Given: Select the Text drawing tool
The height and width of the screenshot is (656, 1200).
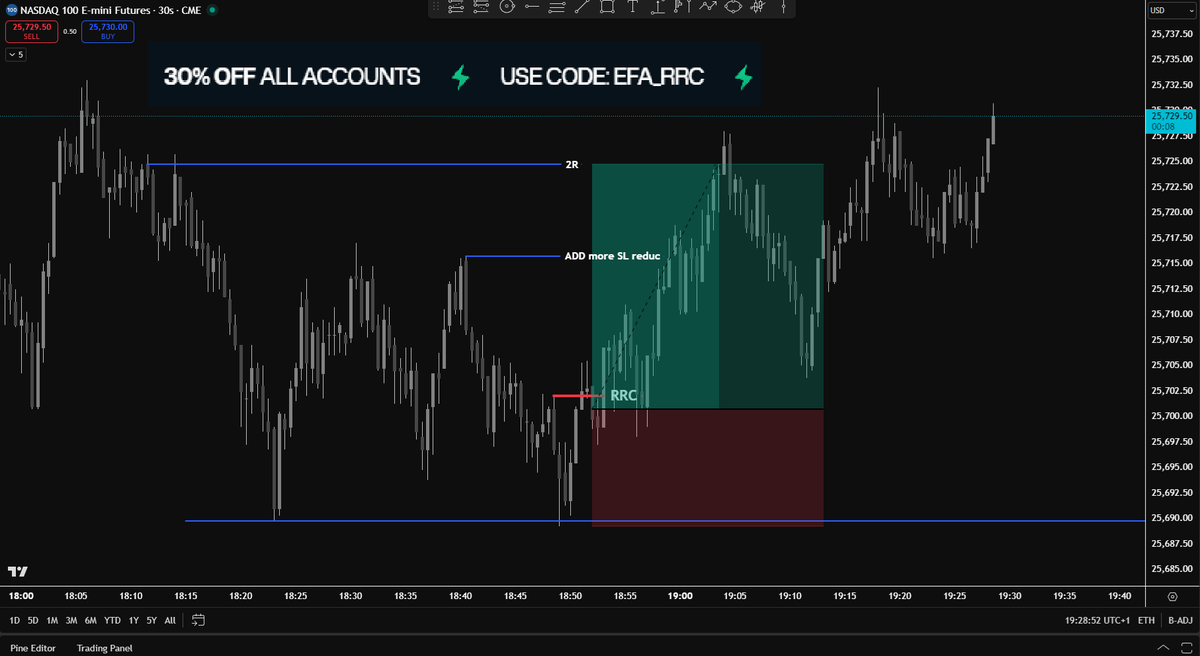Looking at the screenshot, I should click(633, 7).
